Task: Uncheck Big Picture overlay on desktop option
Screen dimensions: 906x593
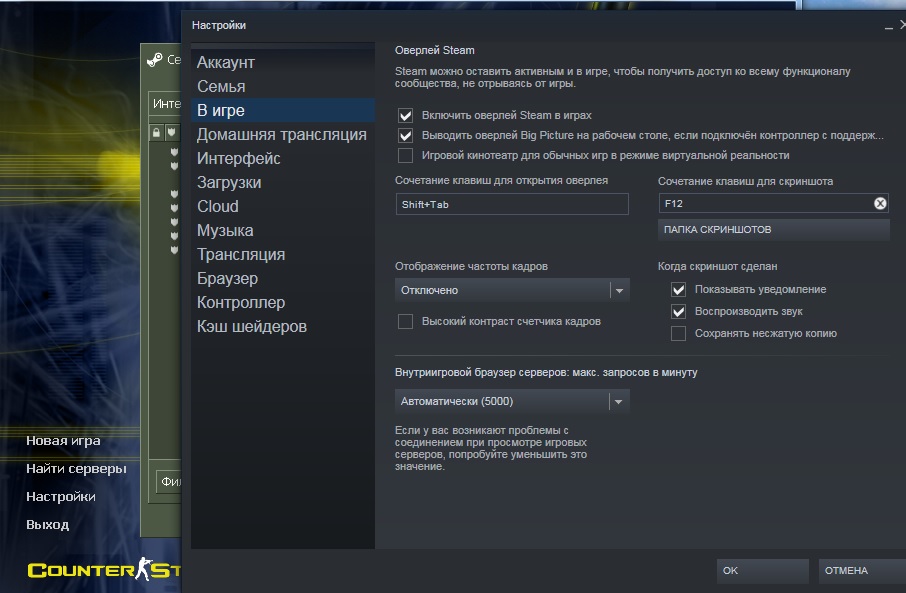Action: (406, 136)
